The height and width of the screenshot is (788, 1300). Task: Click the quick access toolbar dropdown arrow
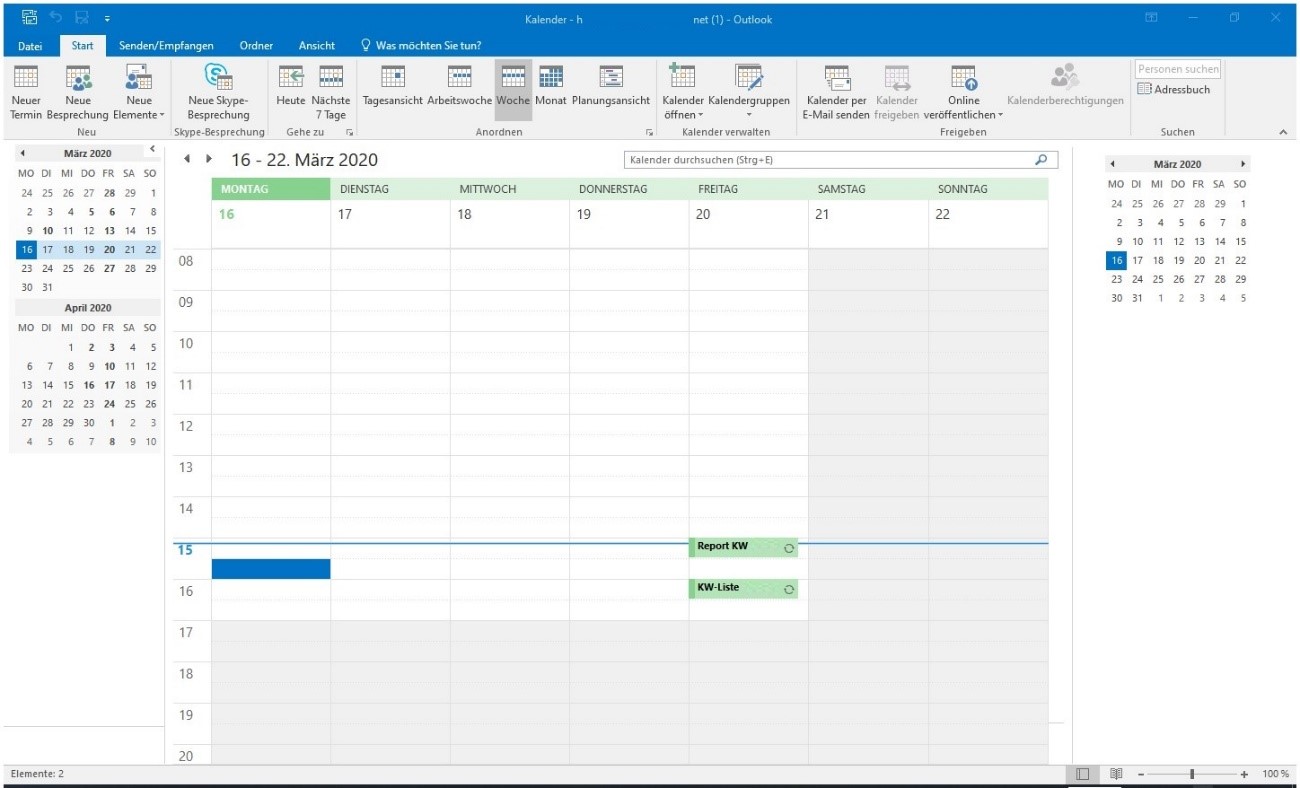[x=107, y=19]
